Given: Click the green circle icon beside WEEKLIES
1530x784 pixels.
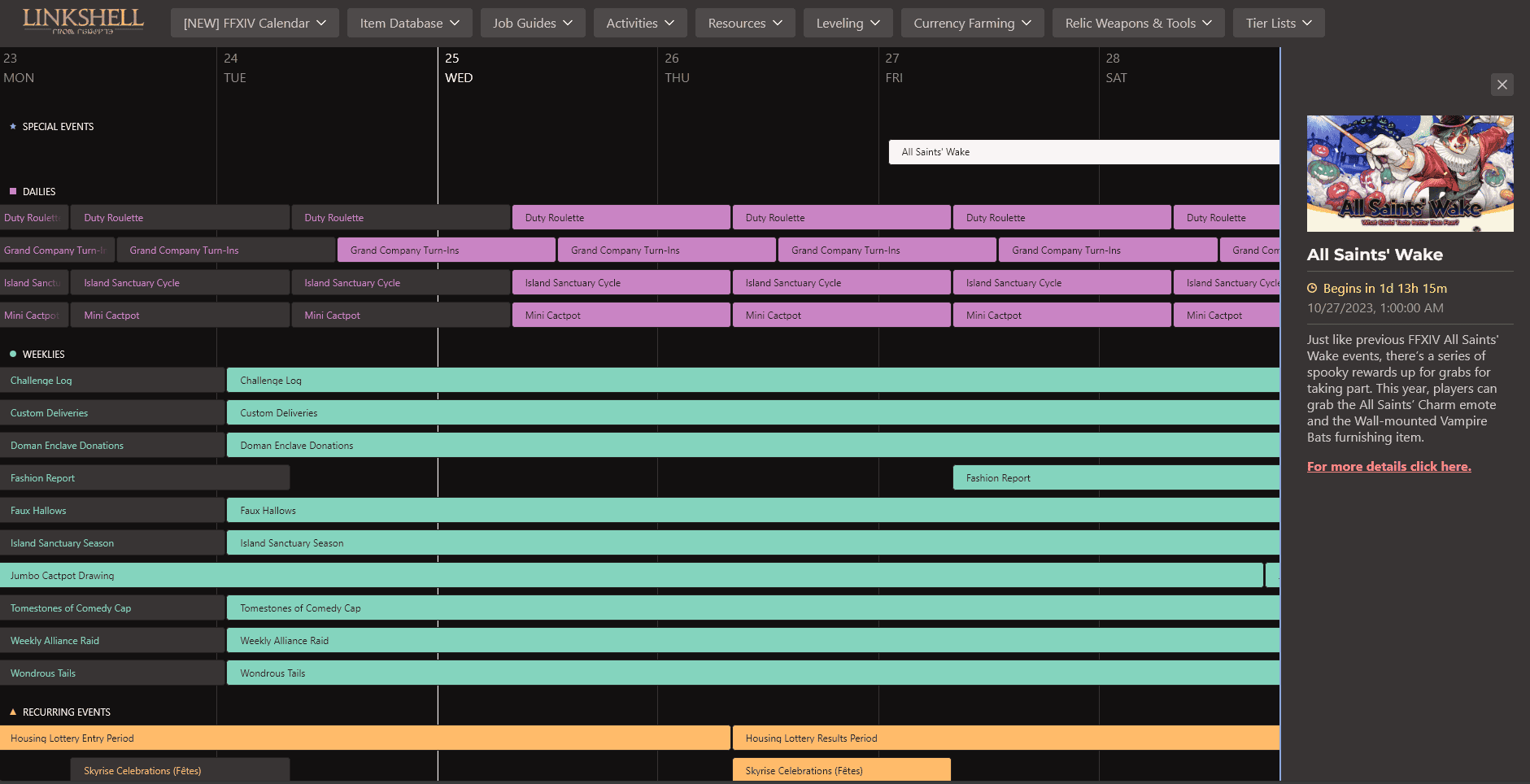Looking at the screenshot, I should click(12, 354).
